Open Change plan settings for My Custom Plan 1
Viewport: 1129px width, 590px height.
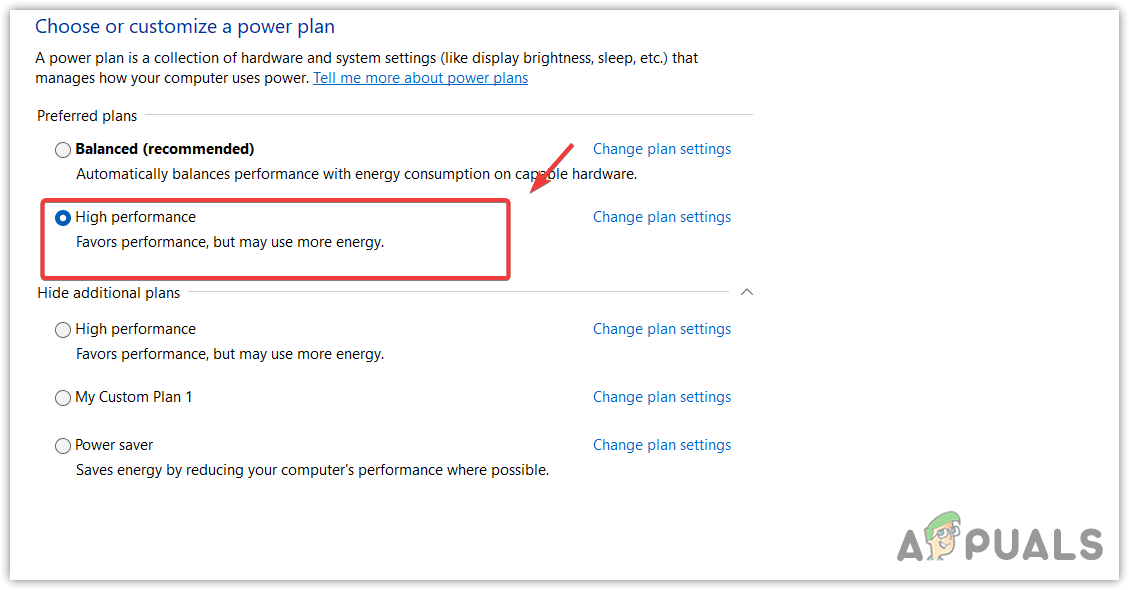coord(661,397)
